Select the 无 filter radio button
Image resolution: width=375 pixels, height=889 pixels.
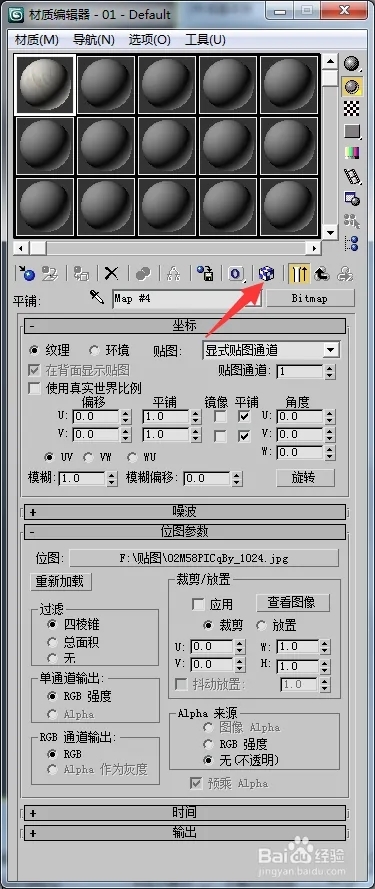(x=53, y=658)
